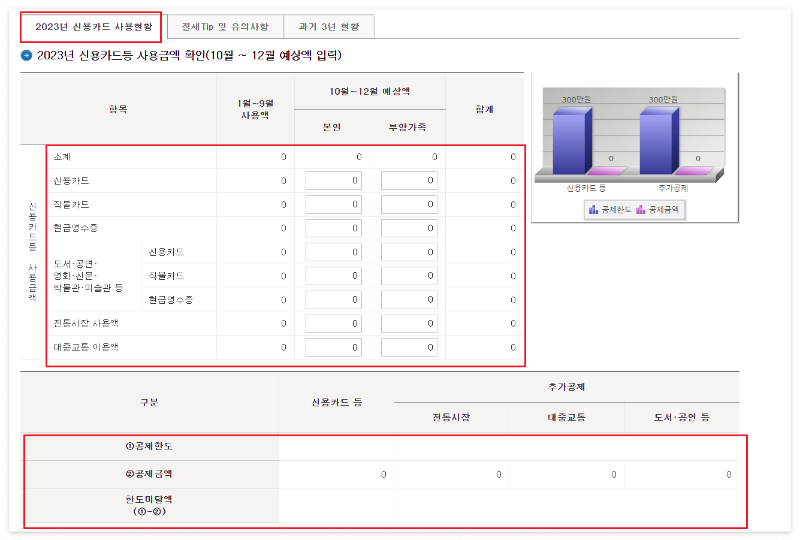Click 전통시장 사용액 부양가족 input field
This screenshot has height=540, width=800.
click(x=409, y=324)
